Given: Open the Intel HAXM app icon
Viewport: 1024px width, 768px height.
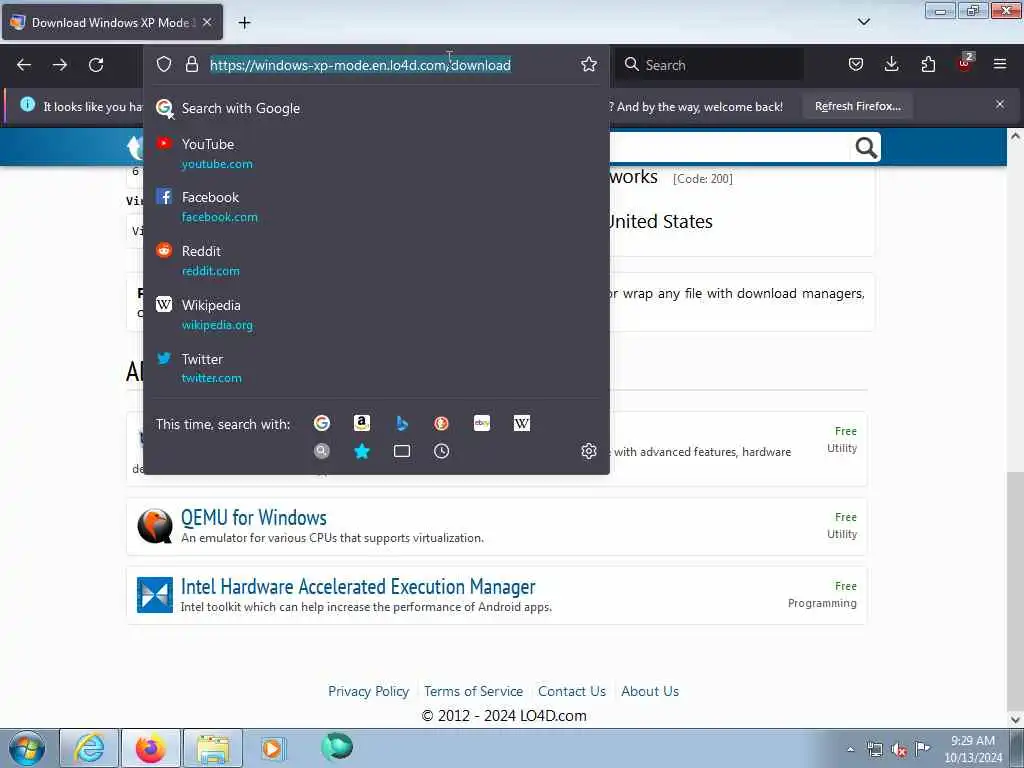Looking at the screenshot, I should tap(155, 595).
